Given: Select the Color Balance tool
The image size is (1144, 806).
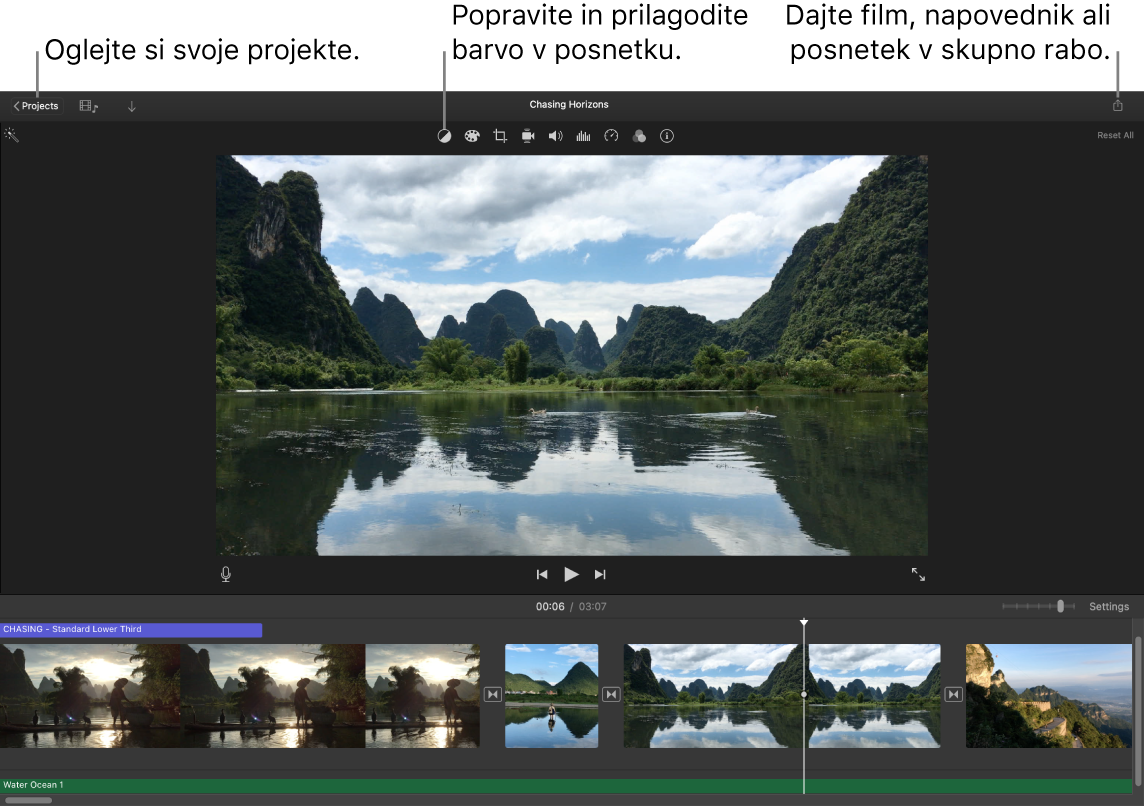Looking at the screenshot, I should [444, 136].
